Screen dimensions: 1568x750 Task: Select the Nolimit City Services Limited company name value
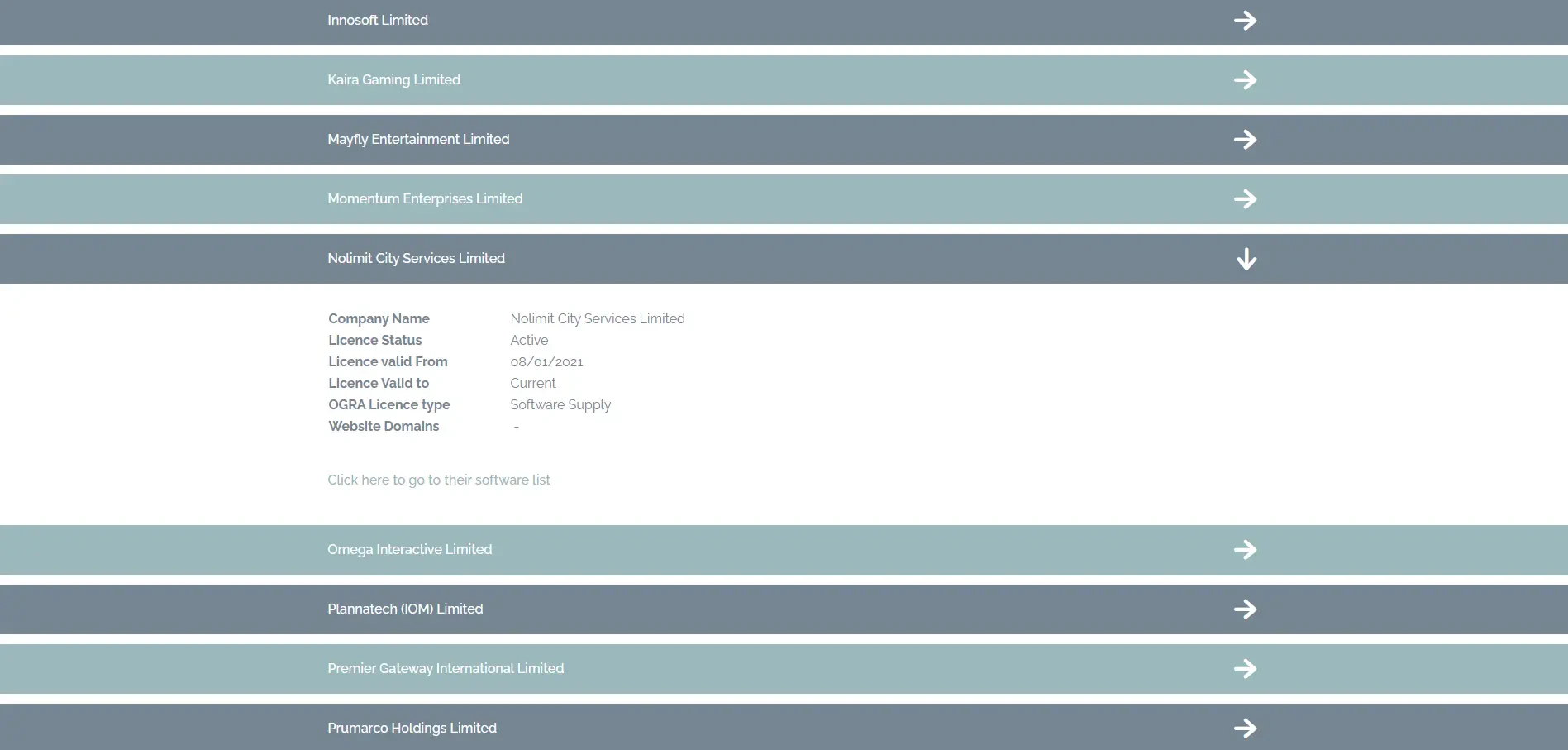pos(598,319)
